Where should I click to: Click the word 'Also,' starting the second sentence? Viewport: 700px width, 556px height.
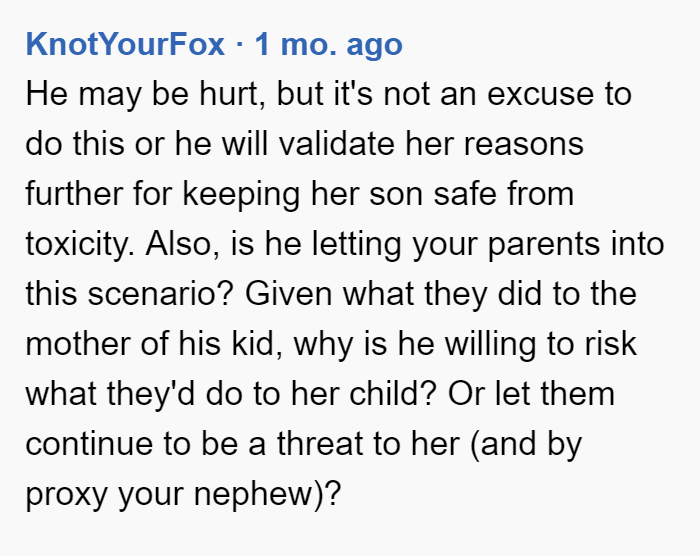(x=183, y=244)
